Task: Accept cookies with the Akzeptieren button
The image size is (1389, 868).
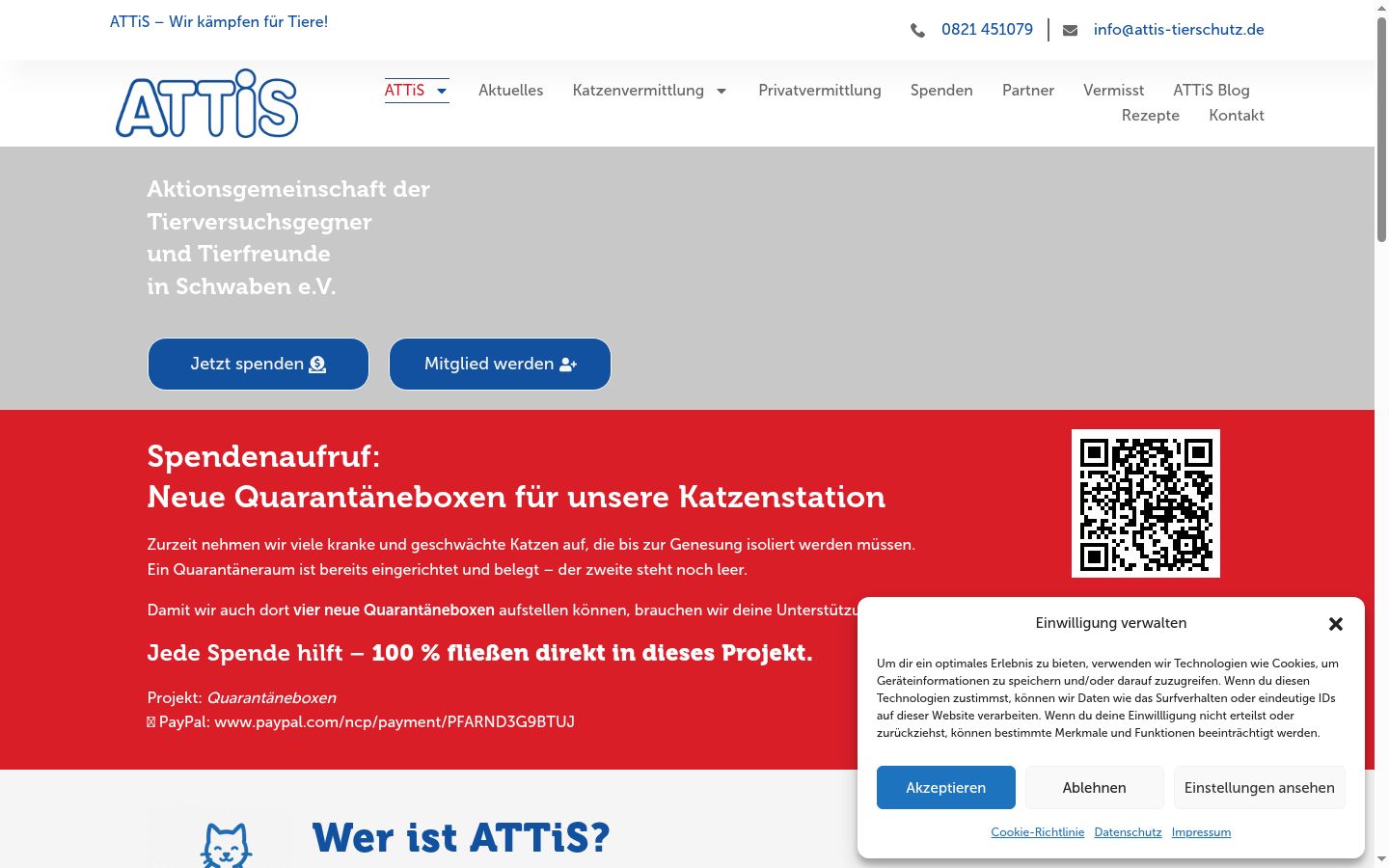Action: pyautogui.click(x=946, y=787)
